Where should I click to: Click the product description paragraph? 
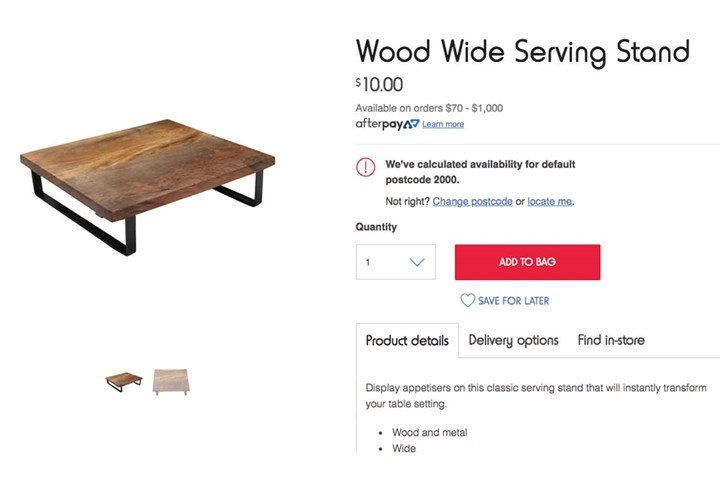point(536,395)
